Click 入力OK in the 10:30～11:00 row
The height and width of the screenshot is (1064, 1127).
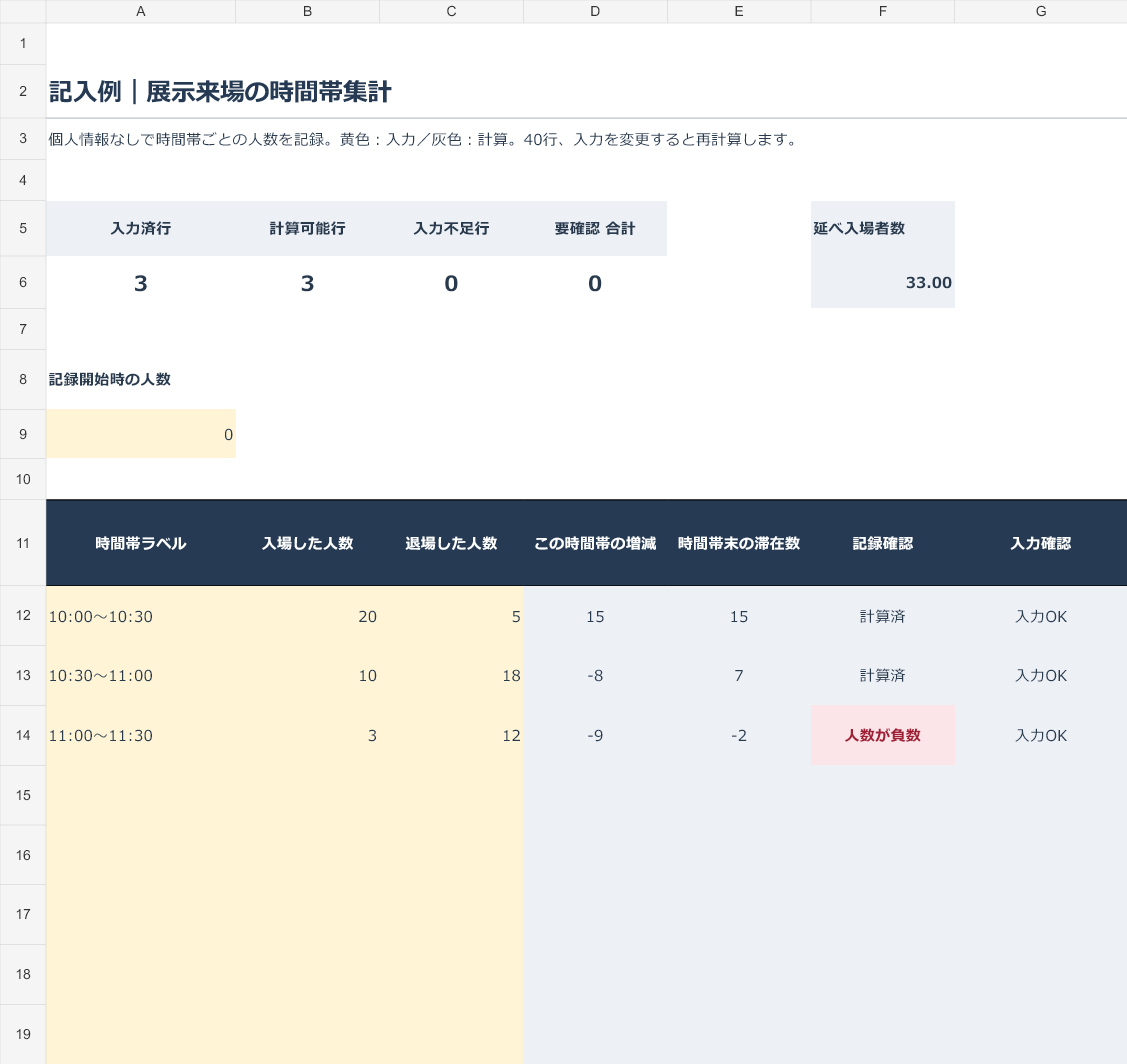pos(1041,676)
